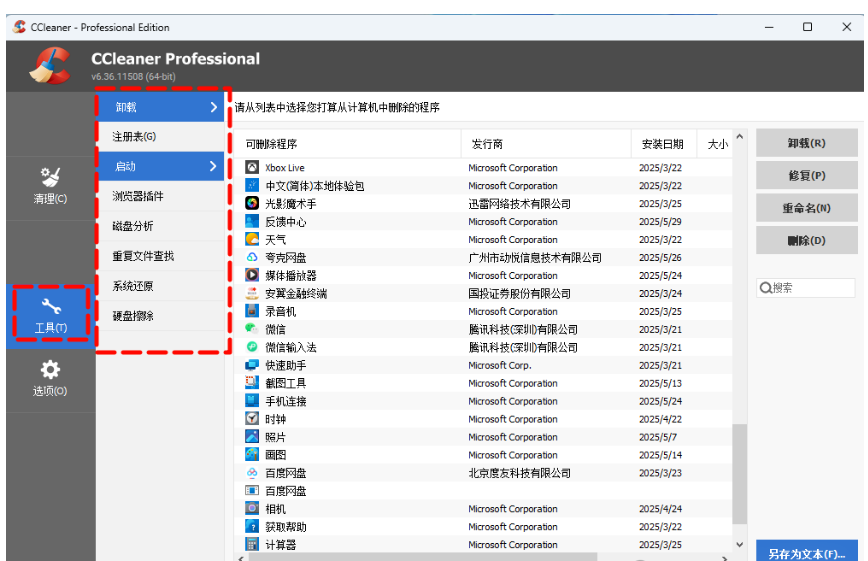Open the 注册表(G) tool
868x561 pixels.
click(x=161, y=136)
